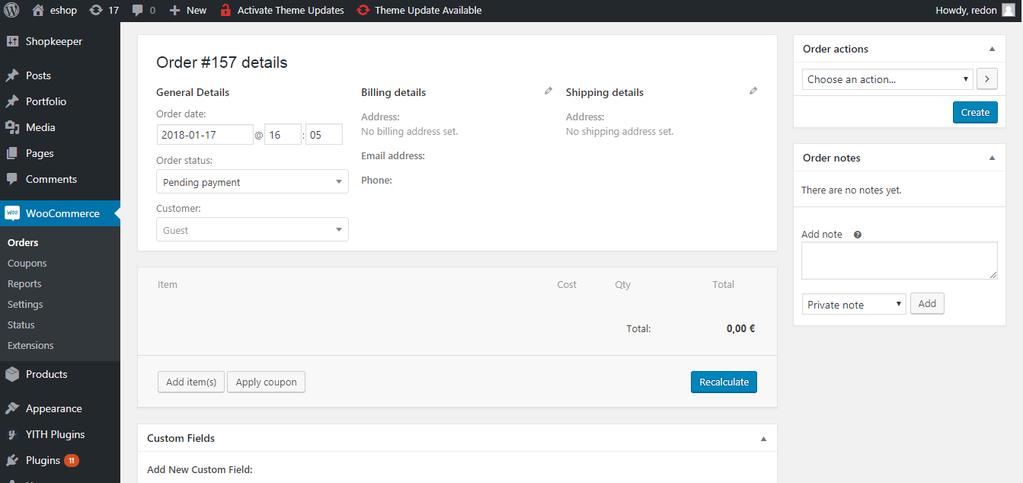Click the Media icon in sidebar
Viewport: 1023px width, 483px height.
(12, 128)
